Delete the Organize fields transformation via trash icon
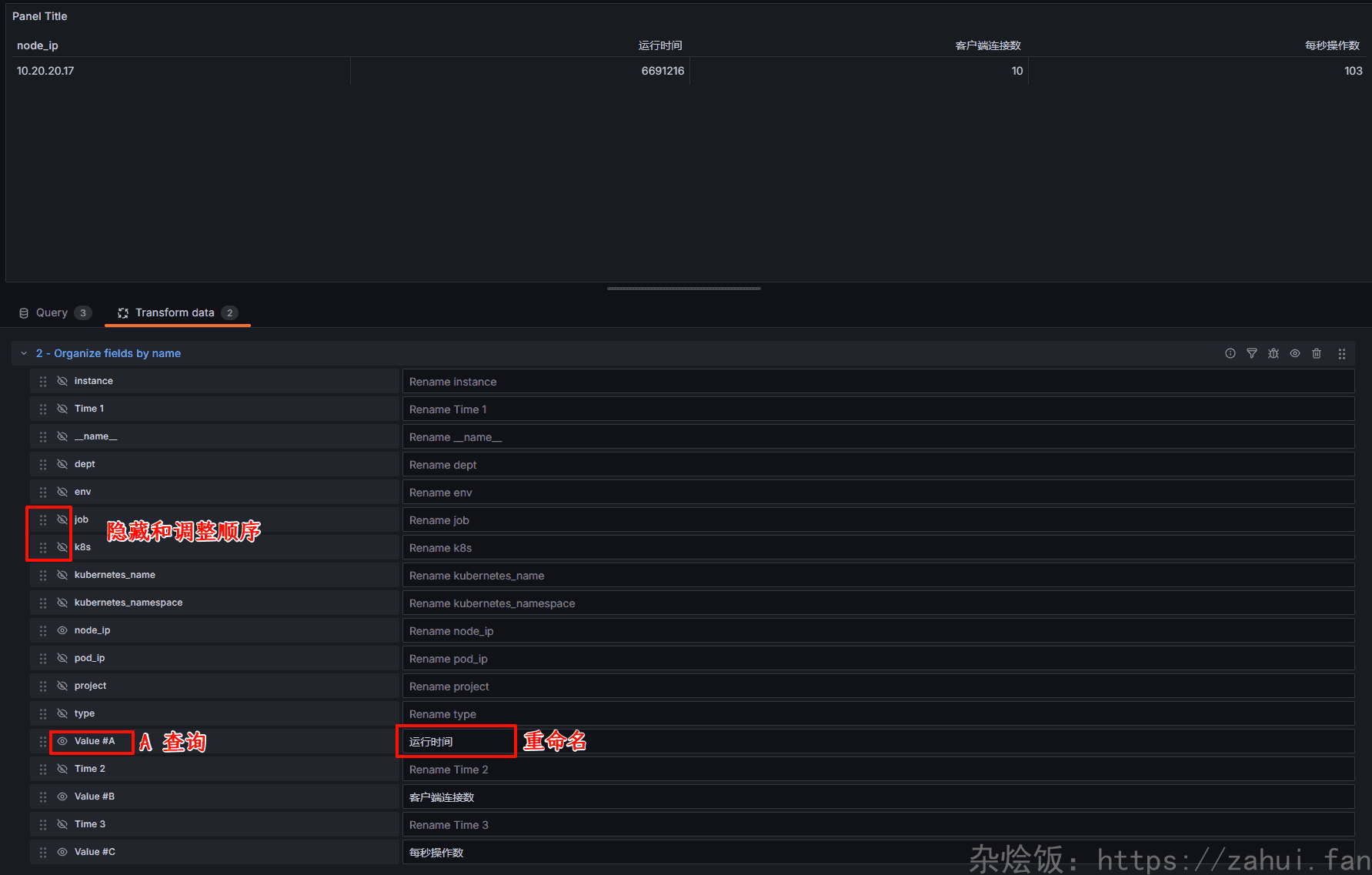 [1317, 353]
